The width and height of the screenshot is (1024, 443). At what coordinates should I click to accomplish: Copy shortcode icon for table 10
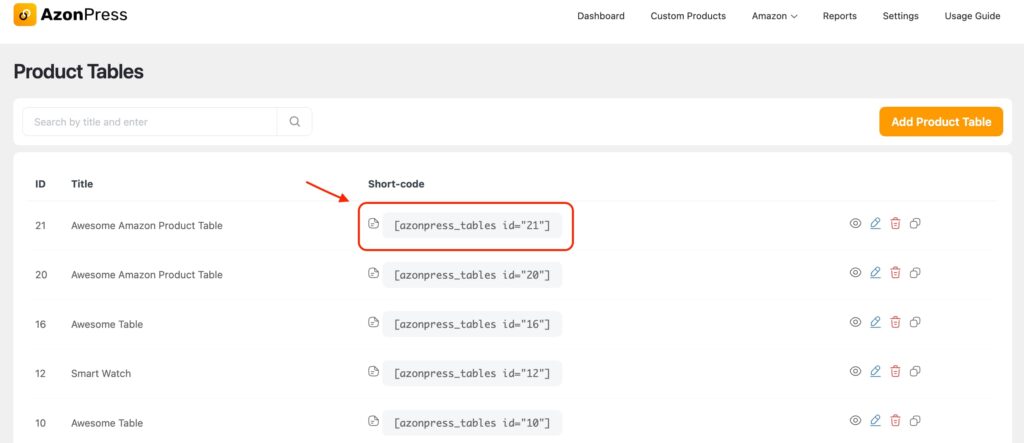click(374, 420)
